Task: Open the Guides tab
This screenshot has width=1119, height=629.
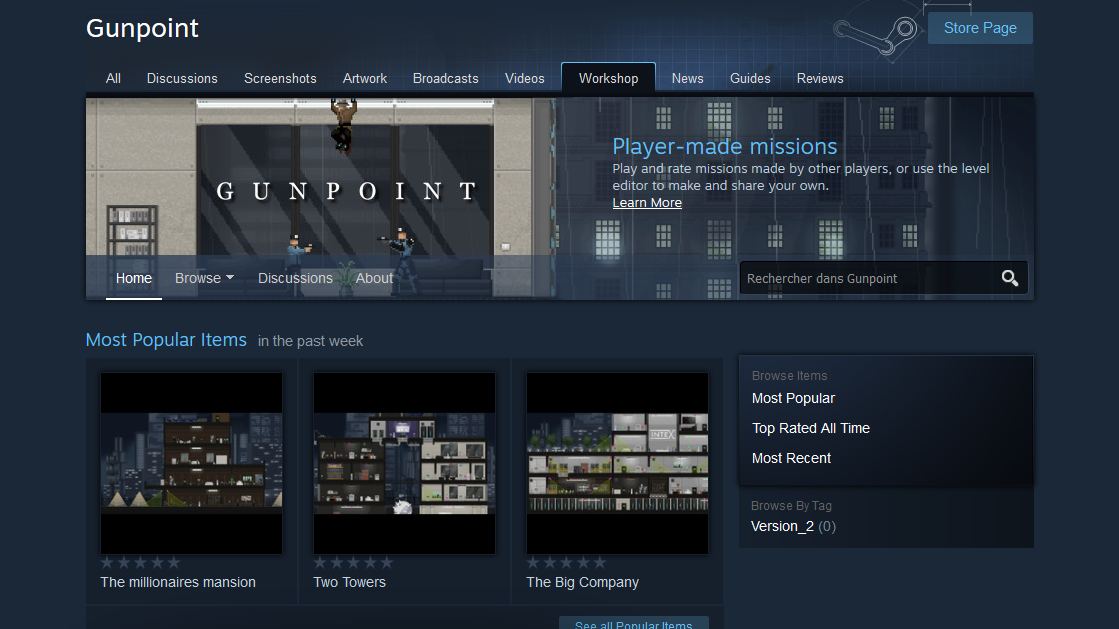Action: point(750,79)
